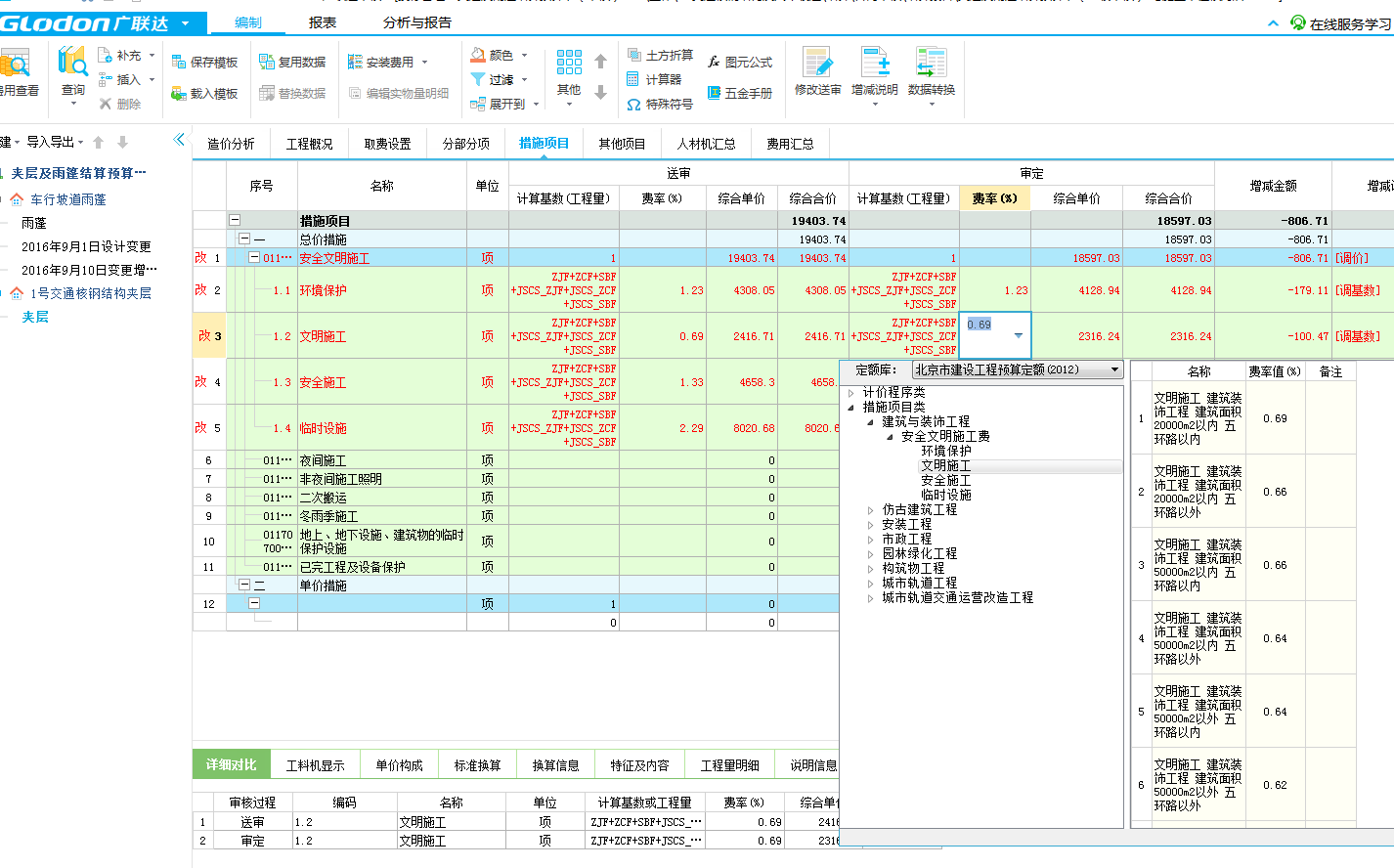Open the 计算器 calculator
Viewport: 1394px width, 868px height.
pos(654,80)
